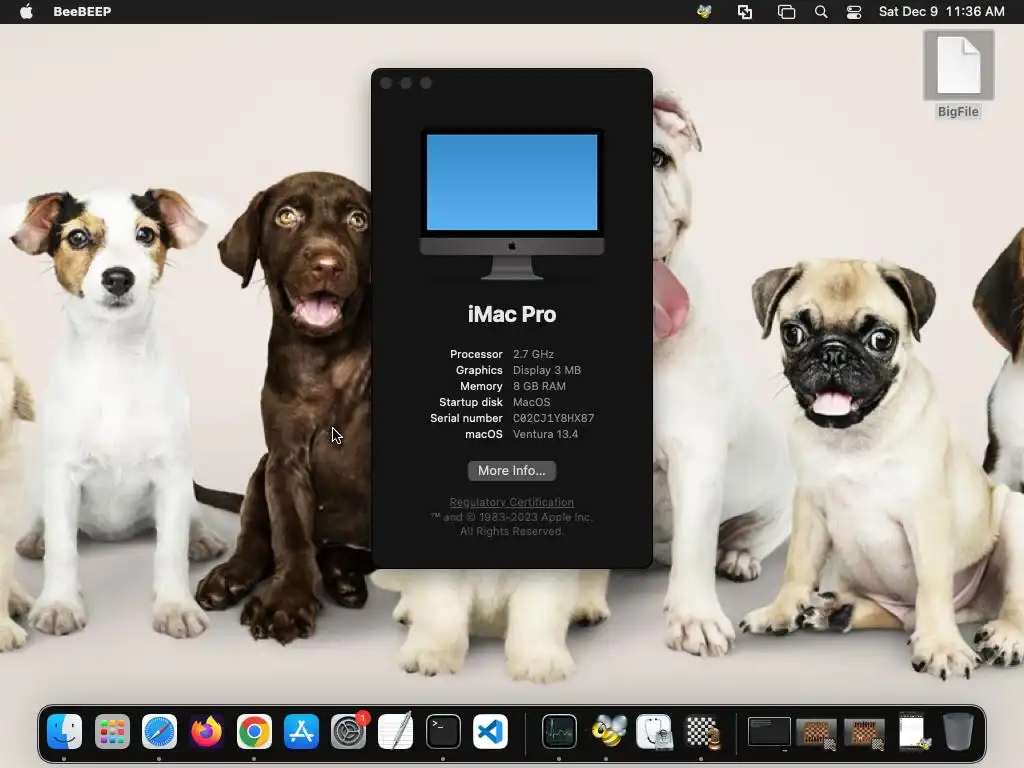1024x768 pixels.
Task: Open the Stage Manager icon in the menu bar
Action: pyautogui.click(x=786, y=12)
